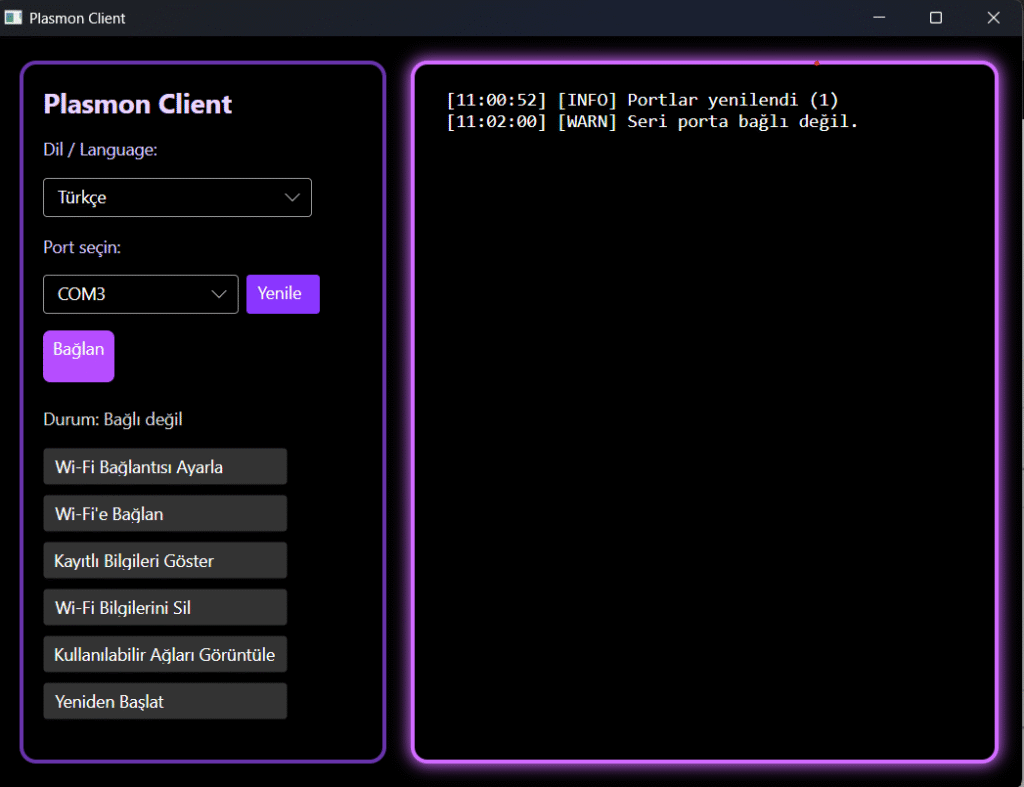Click the purple Bağlan connect button
1024x787 pixels.
pyautogui.click(x=78, y=356)
